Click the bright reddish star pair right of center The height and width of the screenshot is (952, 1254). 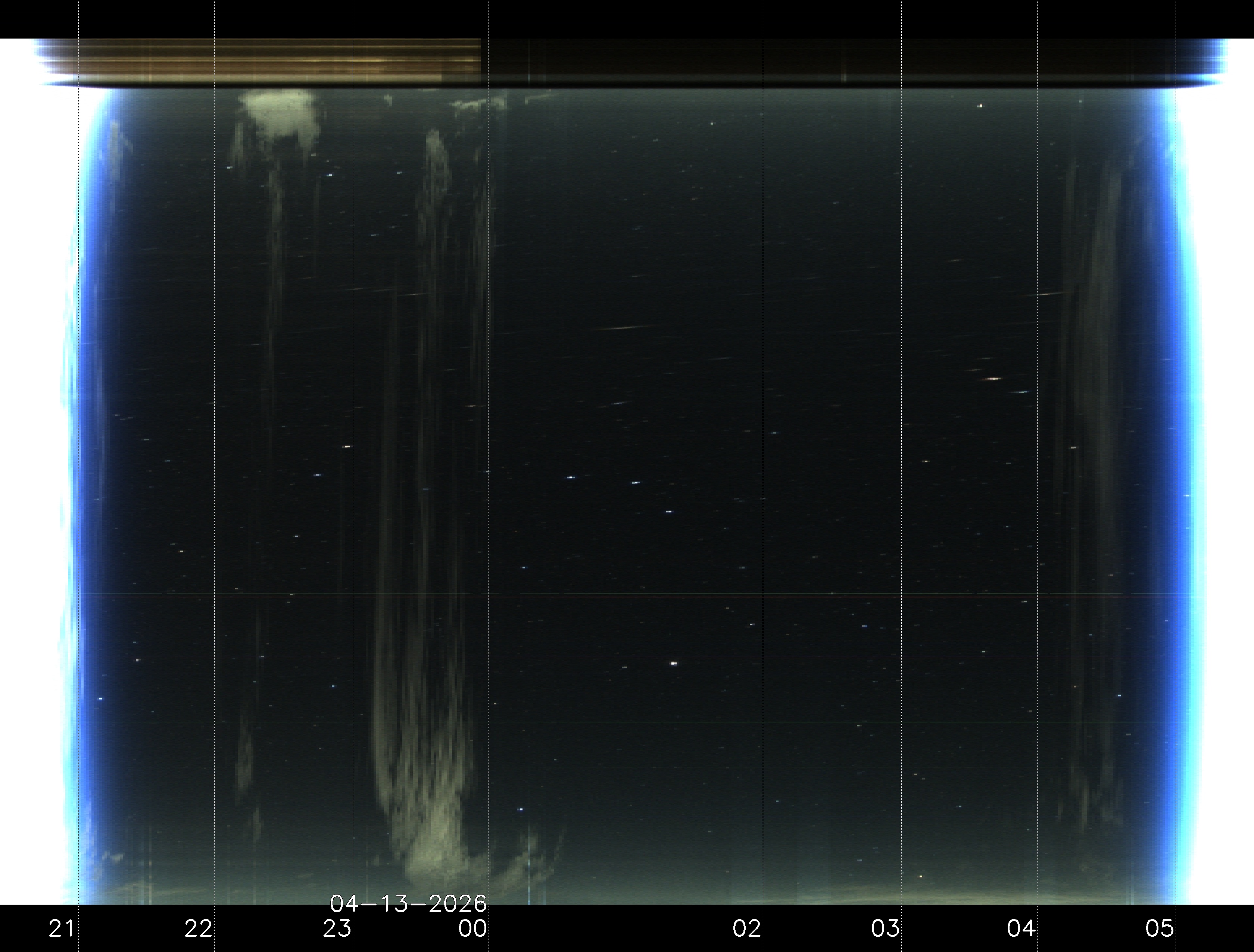tap(993, 379)
